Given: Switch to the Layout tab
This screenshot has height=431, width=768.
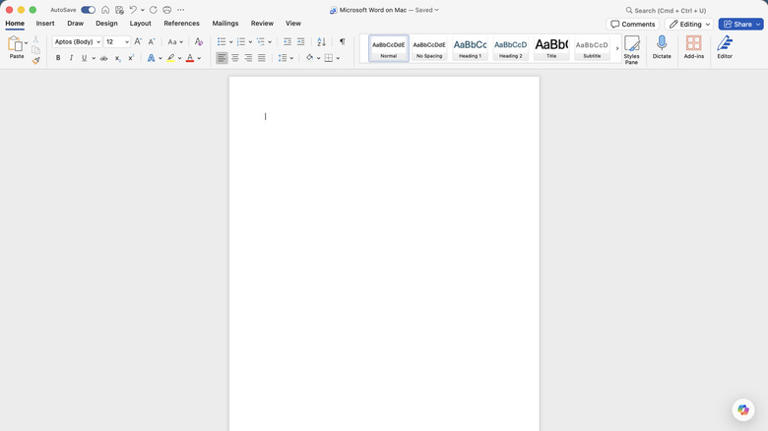Looking at the screenshot, I should (x=140, y=23).
